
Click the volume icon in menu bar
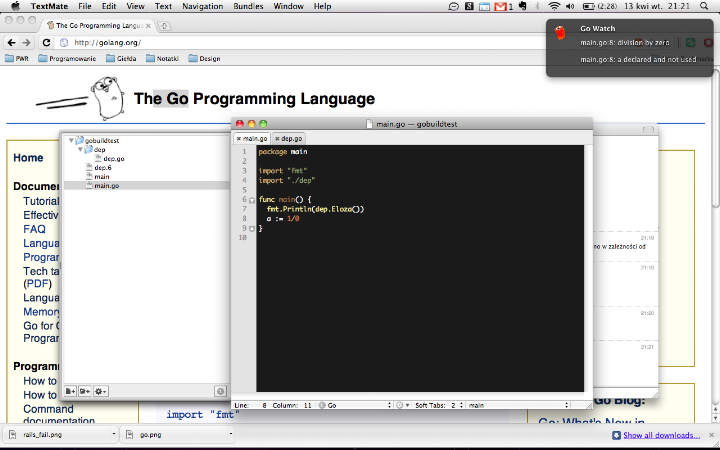570,6
